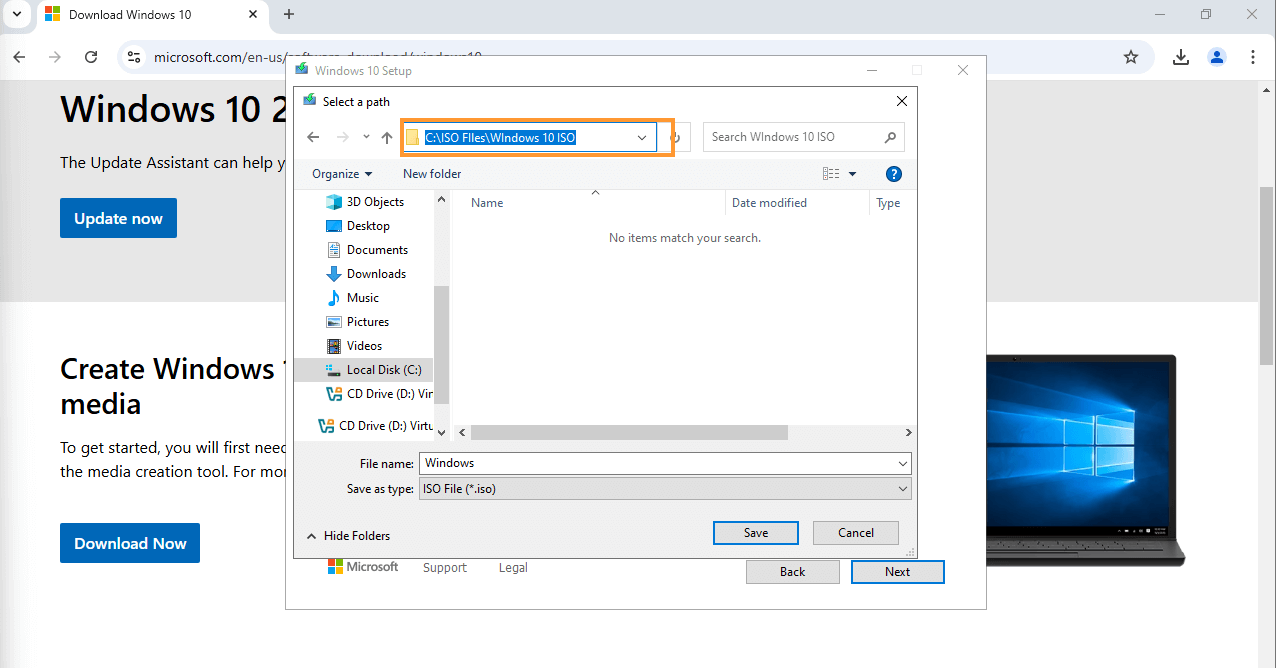Click the up-one-level arrow in the save dialog

387,137
